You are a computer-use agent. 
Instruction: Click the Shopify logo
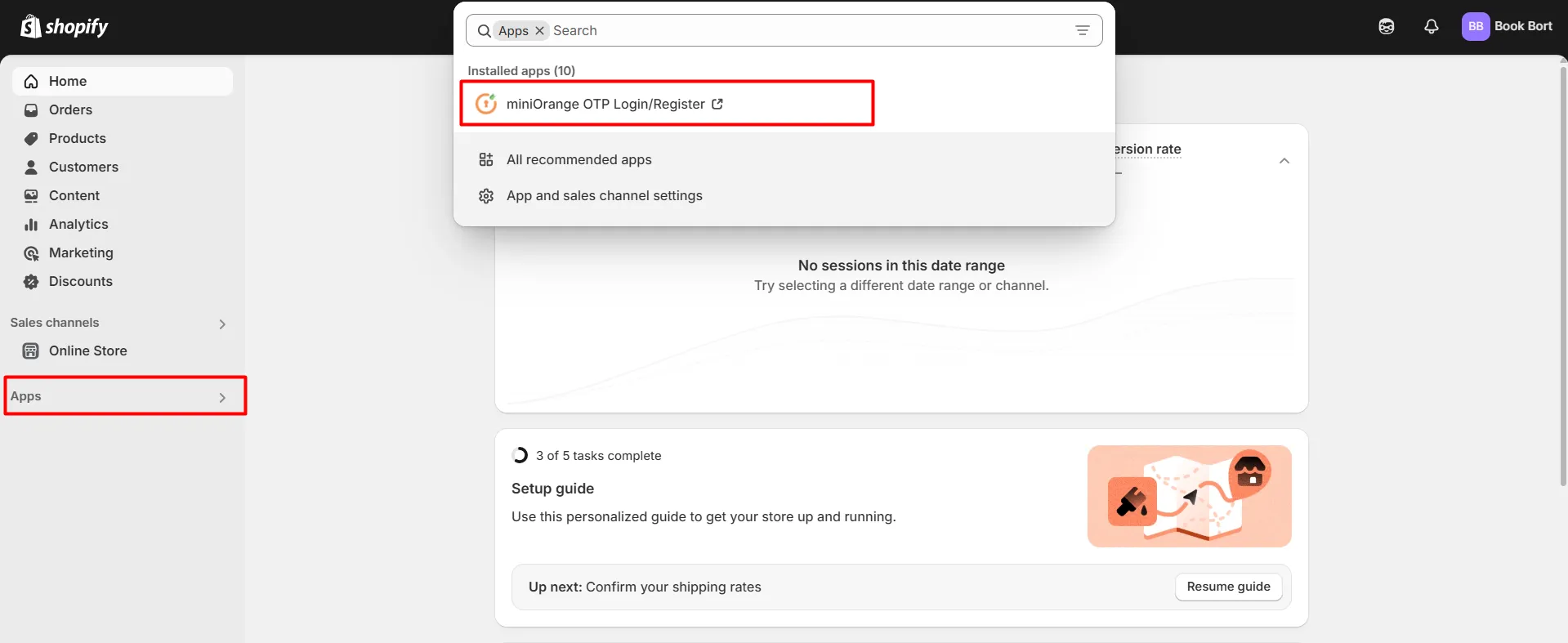pos(64,26)
